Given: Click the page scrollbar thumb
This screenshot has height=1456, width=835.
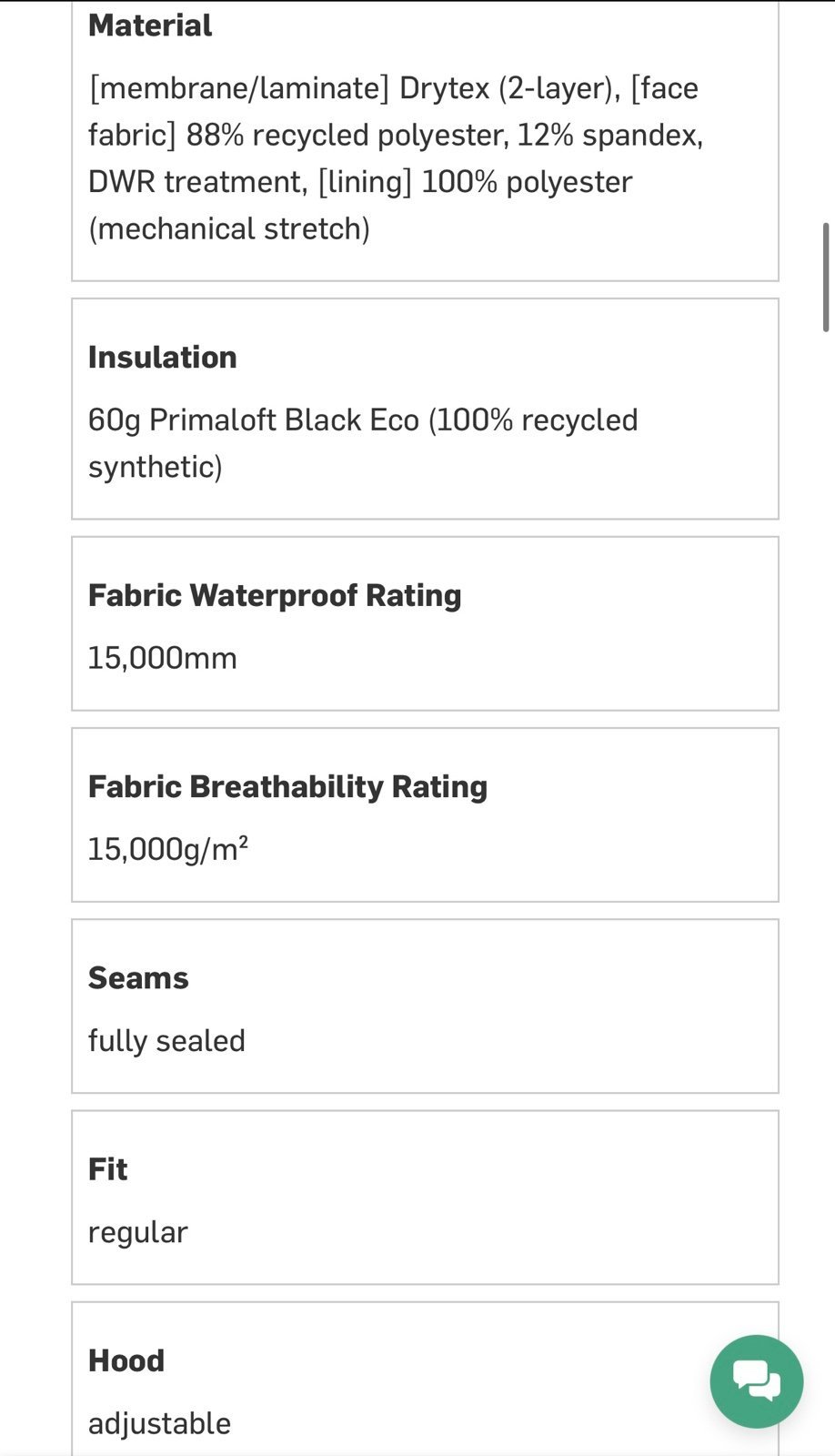Looking at the screenshot, I should [x=826, y=277].
